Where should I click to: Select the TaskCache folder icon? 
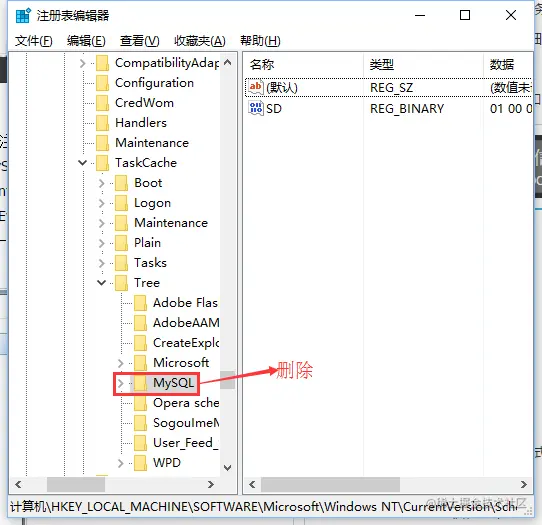tap(103, 163)
